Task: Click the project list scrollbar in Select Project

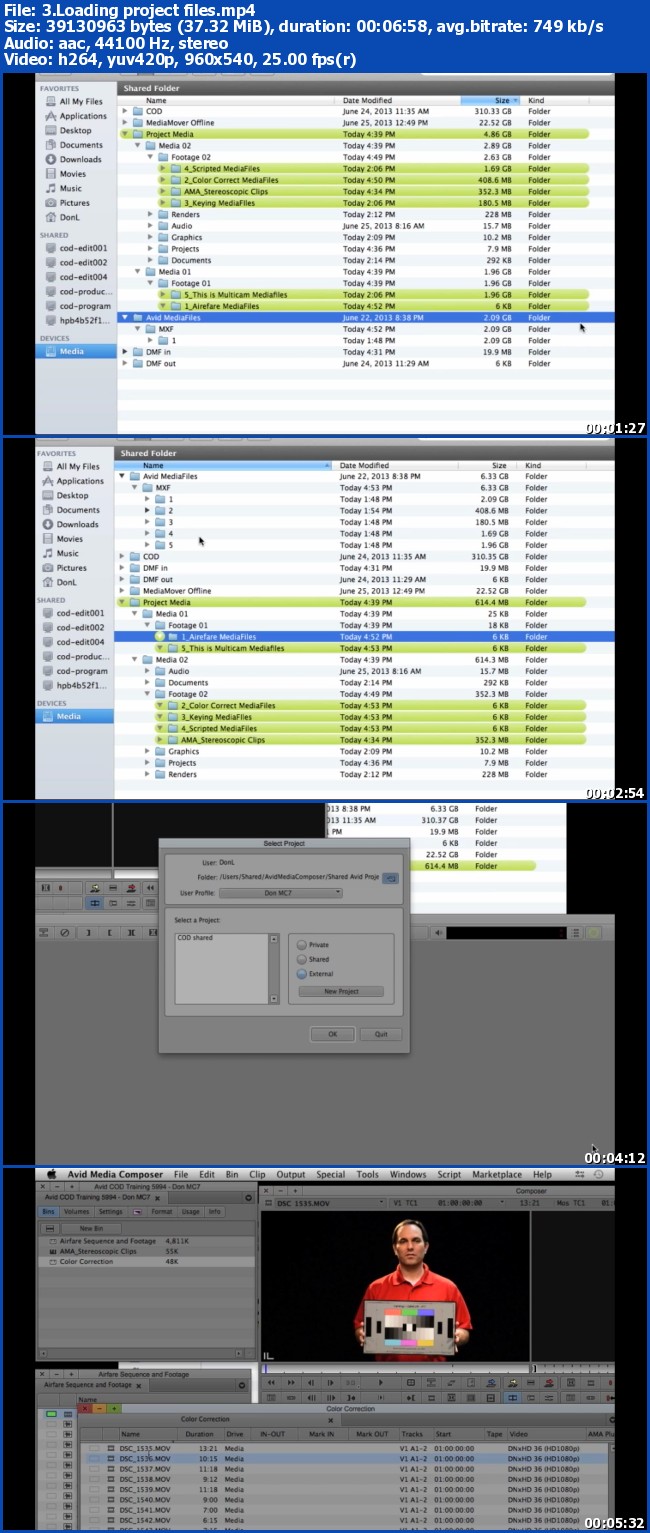Action: 274,968
